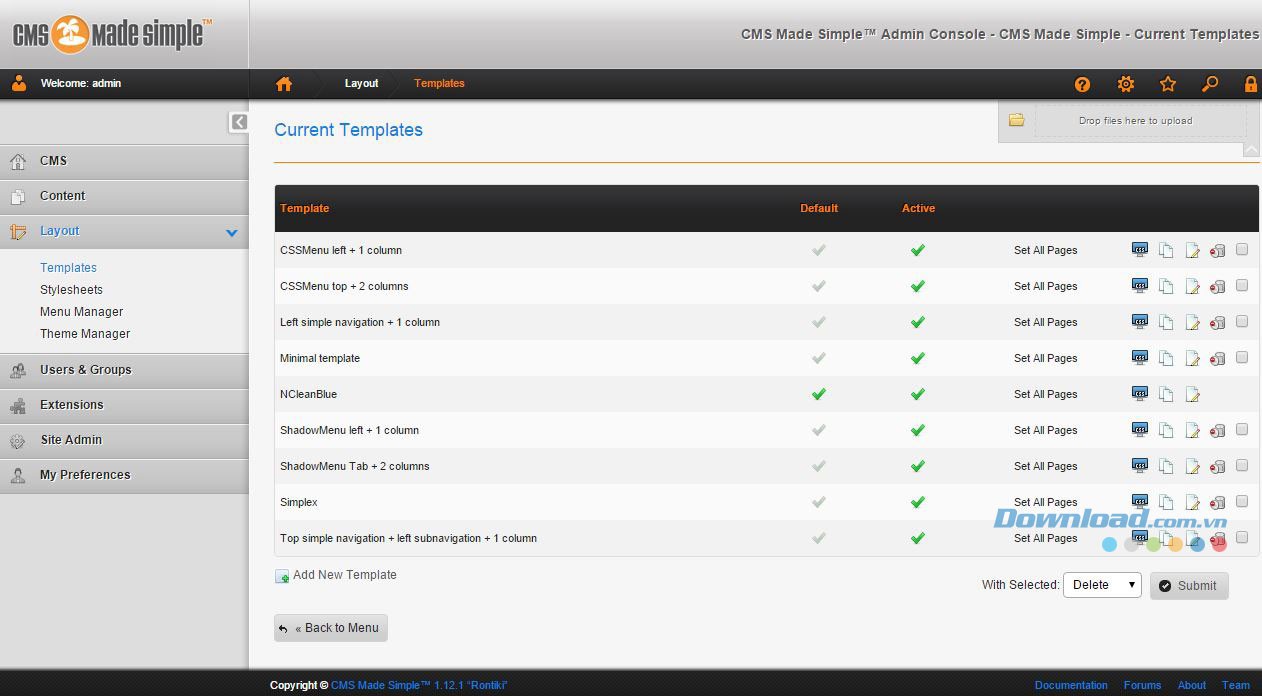Click the settings gear in the top bar
The height and width of the screenshot is (696, 1262).
[x=1125, y=84]
